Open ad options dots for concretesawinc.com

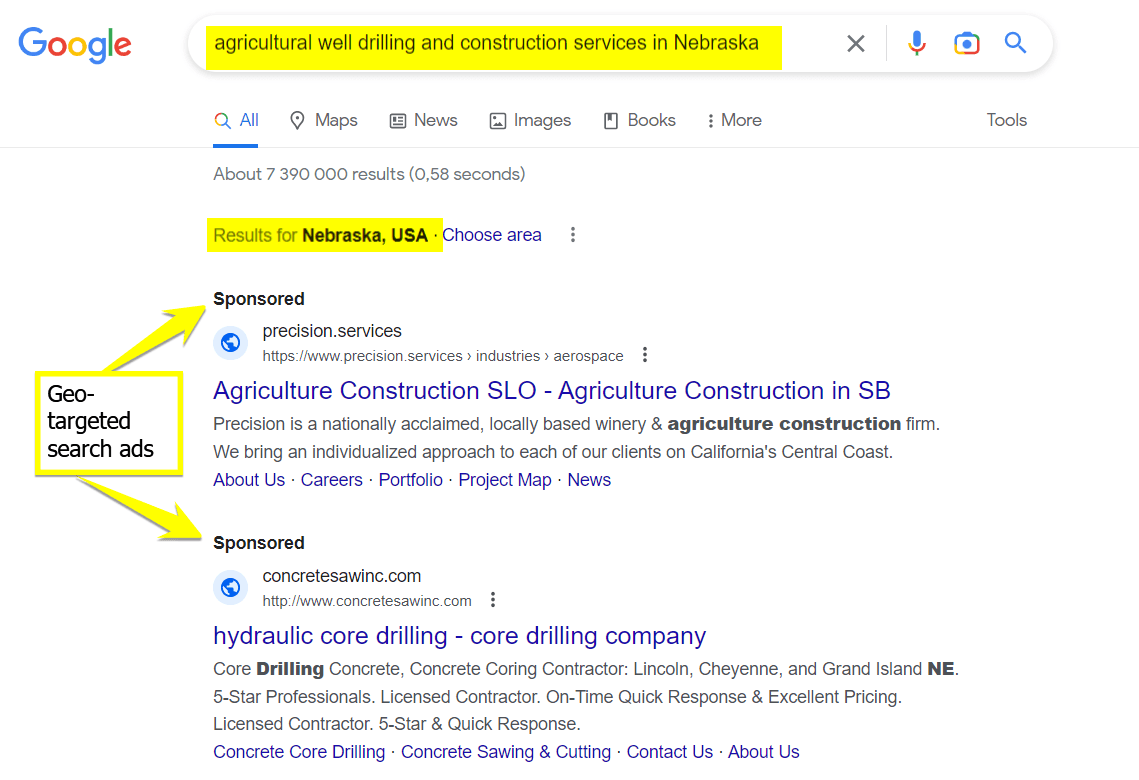[493, 600]
